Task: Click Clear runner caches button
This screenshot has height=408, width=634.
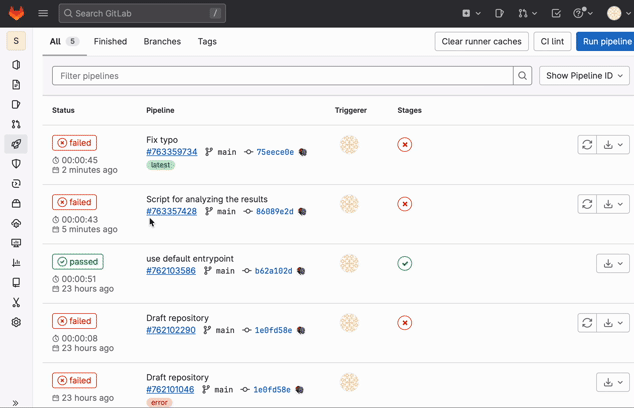Action: coord(482,41)
